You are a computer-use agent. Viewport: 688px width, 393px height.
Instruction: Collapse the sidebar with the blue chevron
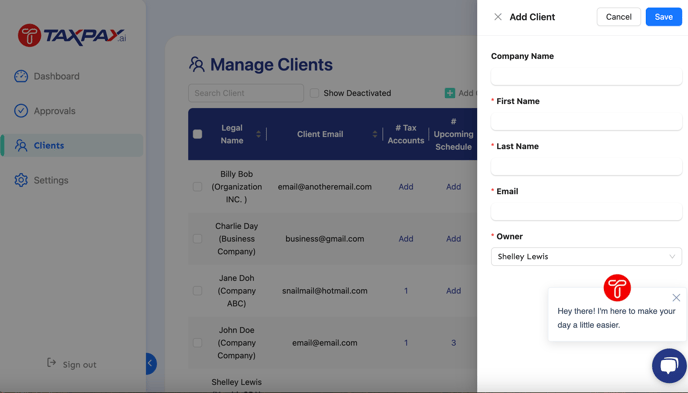150,363
